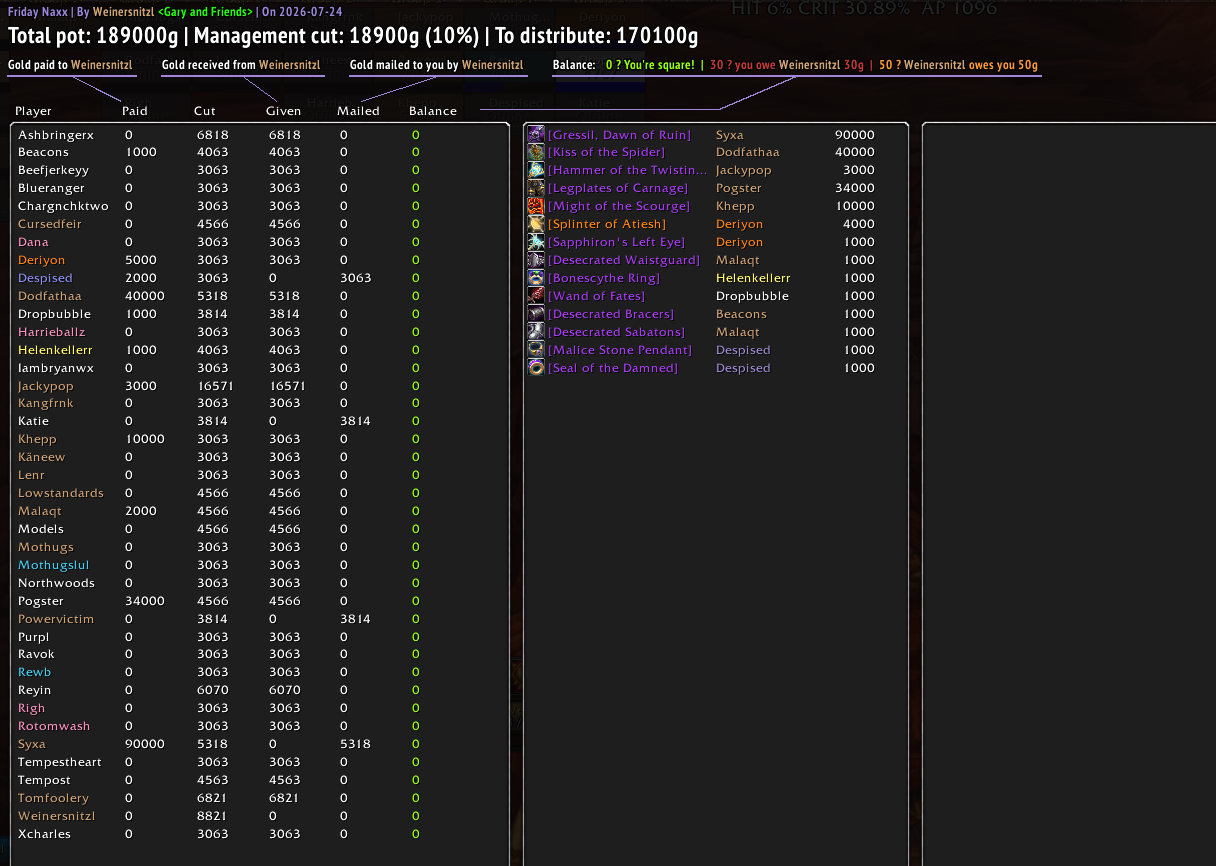This screenshot has width=1216, height=866.
Task: Click the Desecrated Sabatons item icon
Action: pos(536,332)
